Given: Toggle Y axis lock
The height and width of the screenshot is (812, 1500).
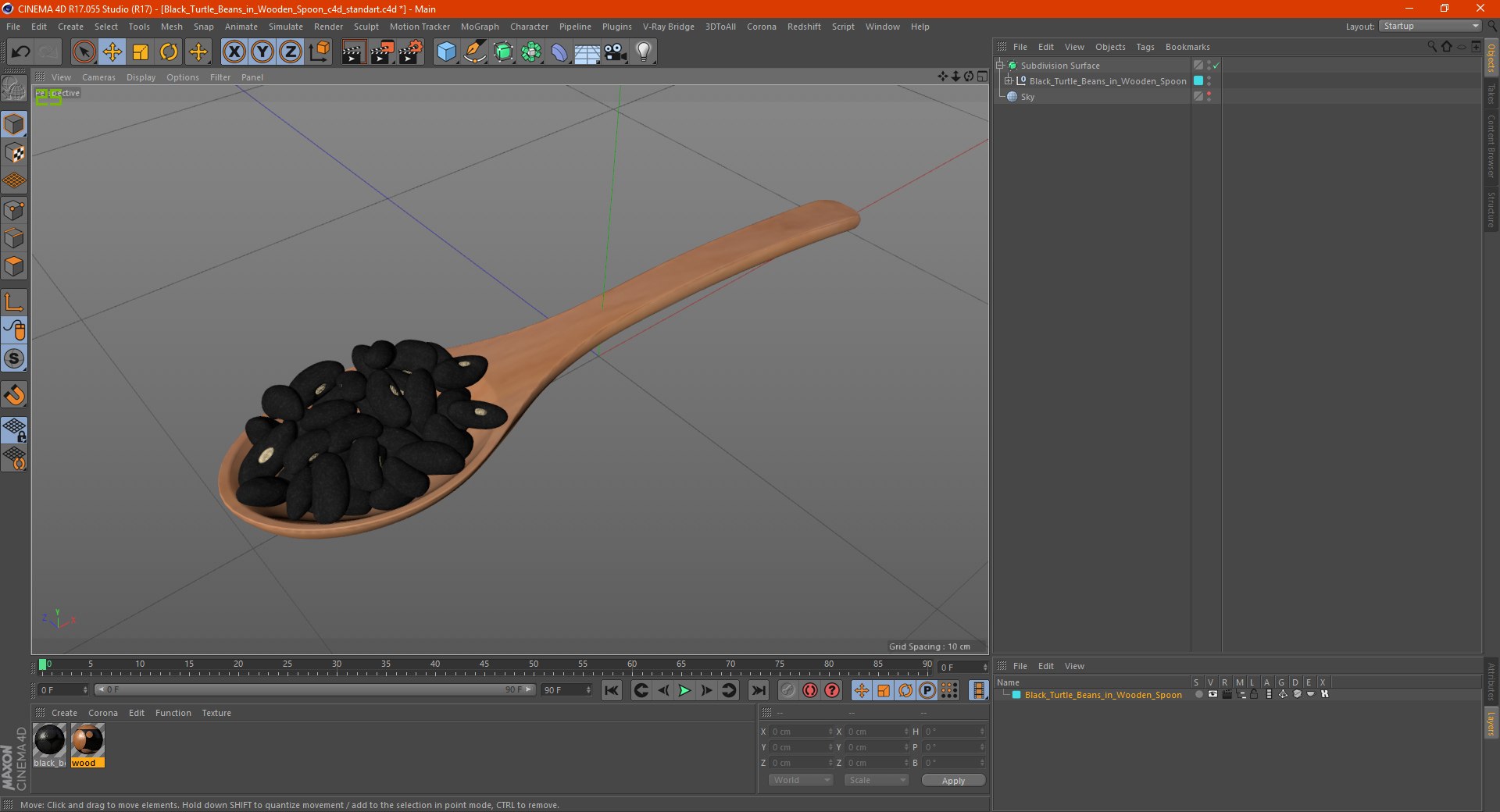Looking at the screenshot, I should [x=262, y=52].
